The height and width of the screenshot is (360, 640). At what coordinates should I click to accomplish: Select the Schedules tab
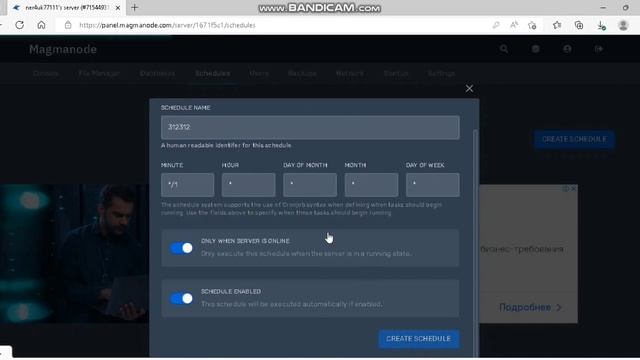coord(213,74)
